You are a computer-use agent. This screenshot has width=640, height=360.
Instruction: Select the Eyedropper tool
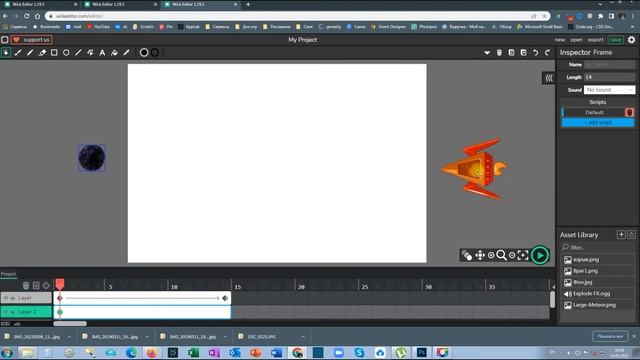(127, 53)
